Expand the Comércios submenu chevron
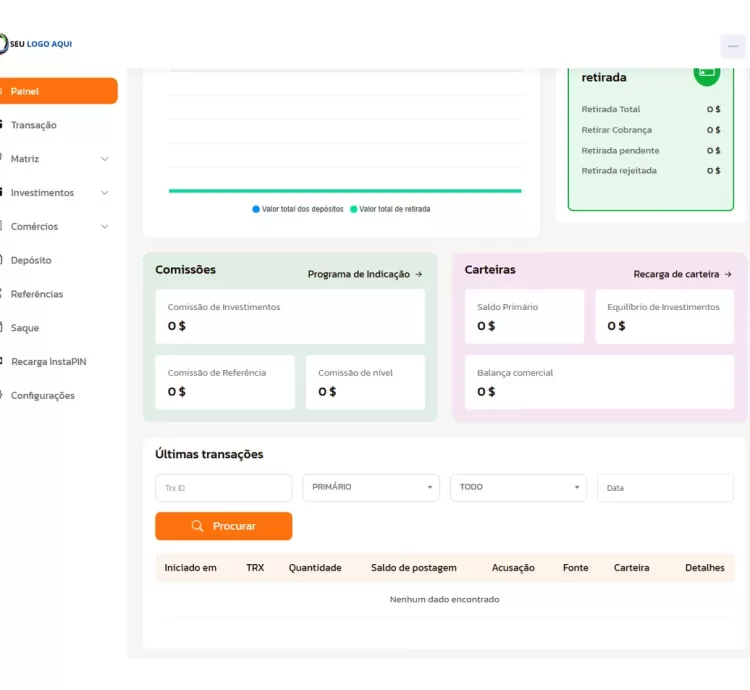This screenshot has width=750, height=690. pos(105,227)
